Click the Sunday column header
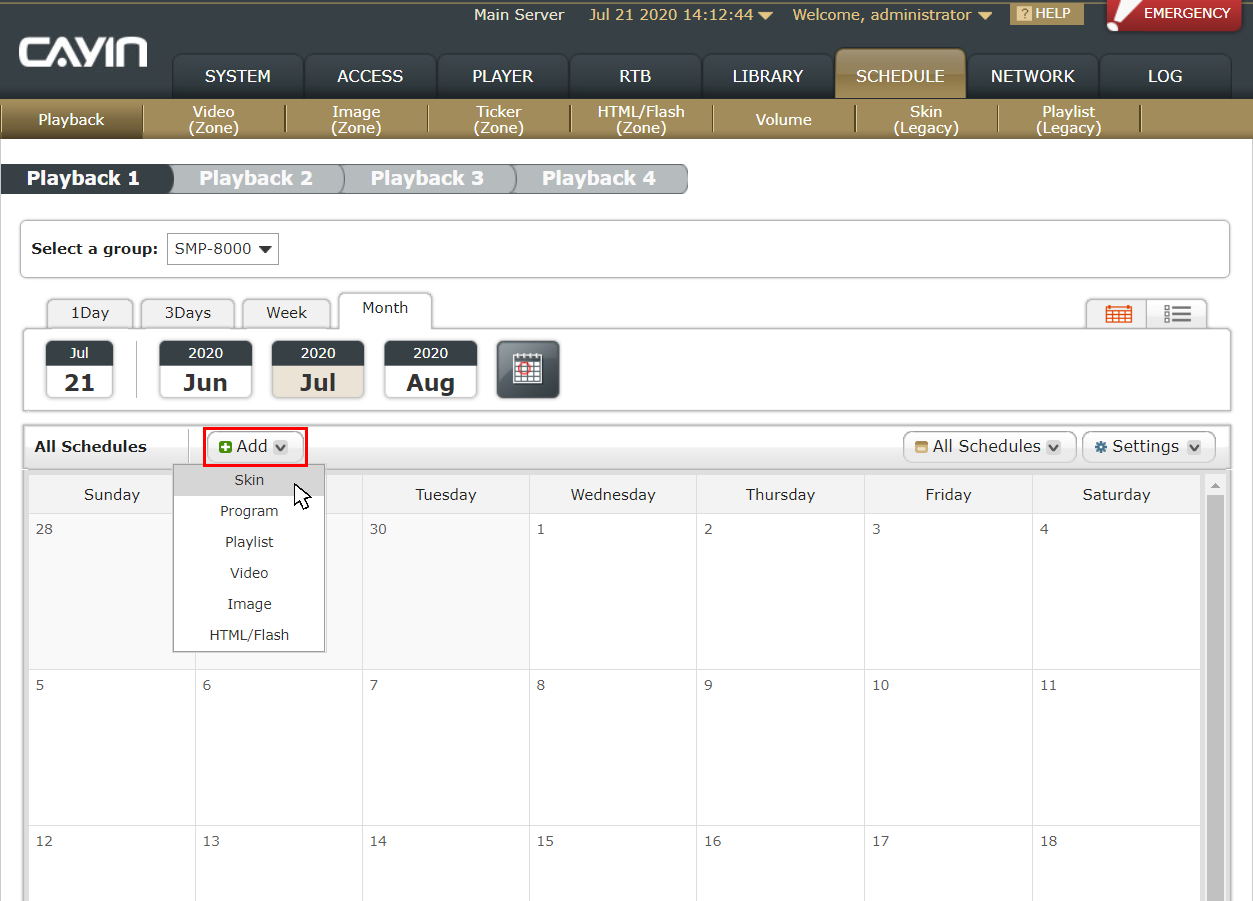The height and width of the screenshot is (901, 1253). click(112, 494)
